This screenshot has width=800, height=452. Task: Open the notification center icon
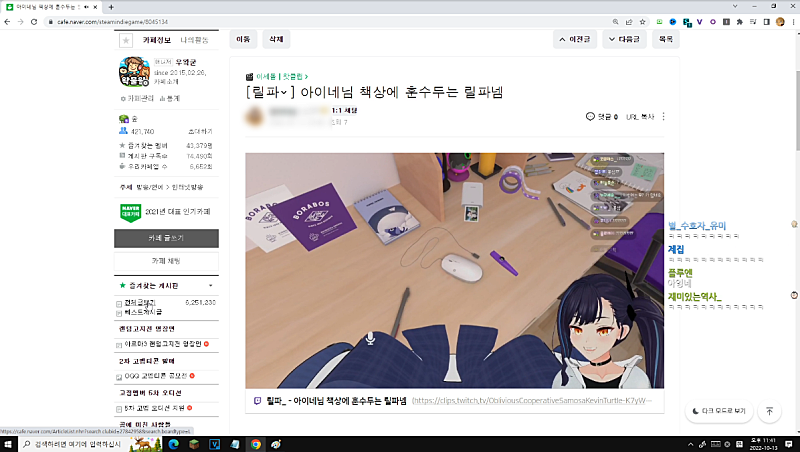789,444
